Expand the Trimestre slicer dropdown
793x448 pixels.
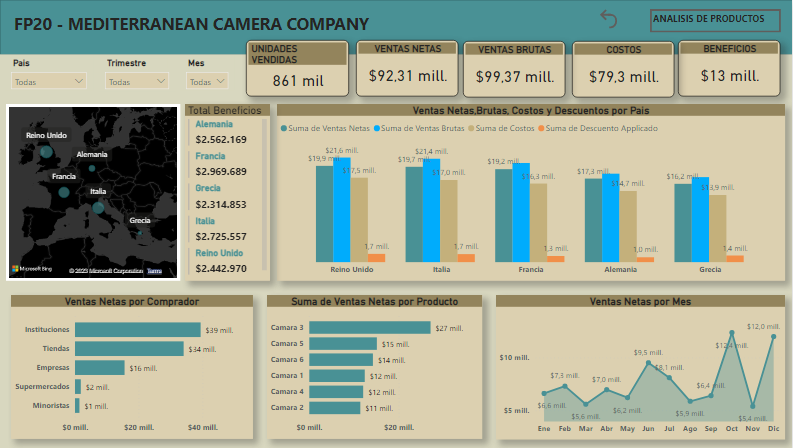coord(138,81)
